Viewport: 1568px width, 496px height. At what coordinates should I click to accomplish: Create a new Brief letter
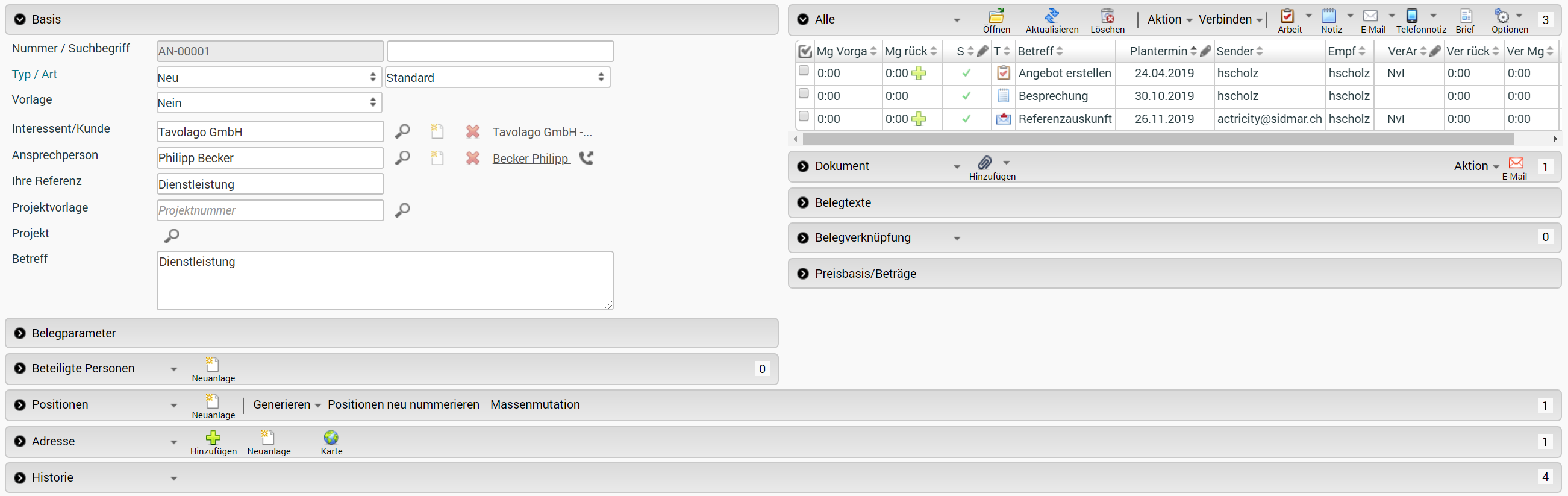[x=1466, y=16]
